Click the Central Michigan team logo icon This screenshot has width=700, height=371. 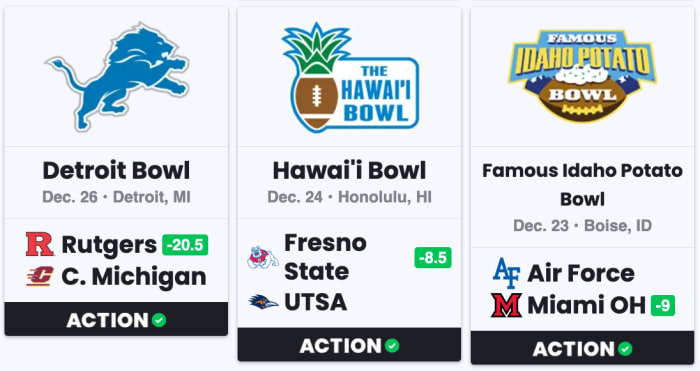[40, 276]
